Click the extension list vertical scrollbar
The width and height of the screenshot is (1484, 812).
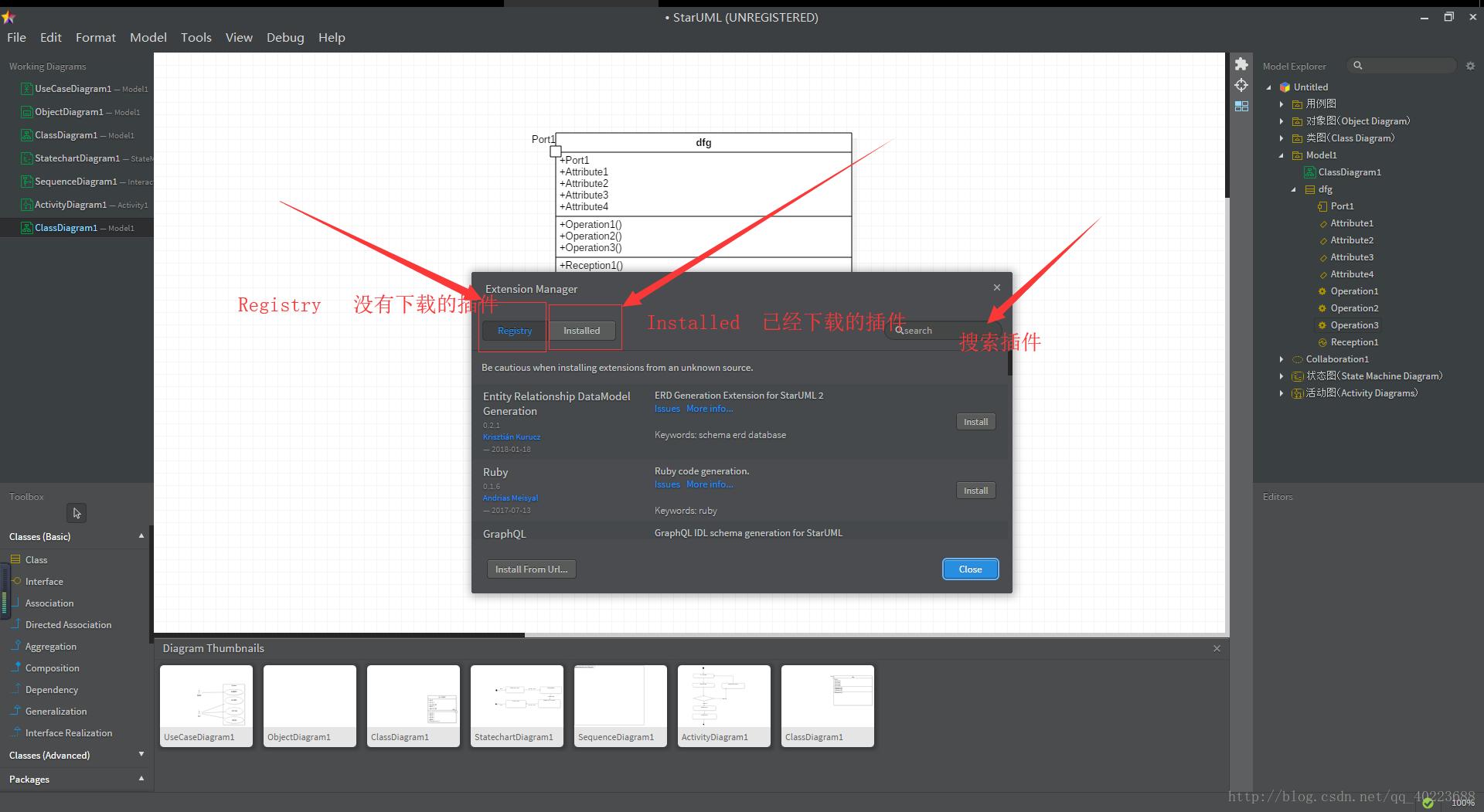pos(1009,362)
